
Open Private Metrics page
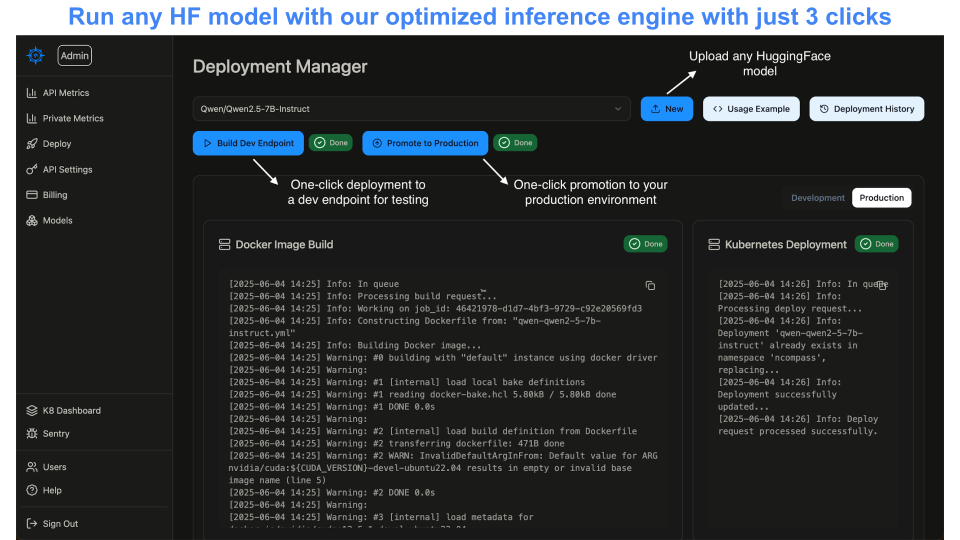(72, 118)
